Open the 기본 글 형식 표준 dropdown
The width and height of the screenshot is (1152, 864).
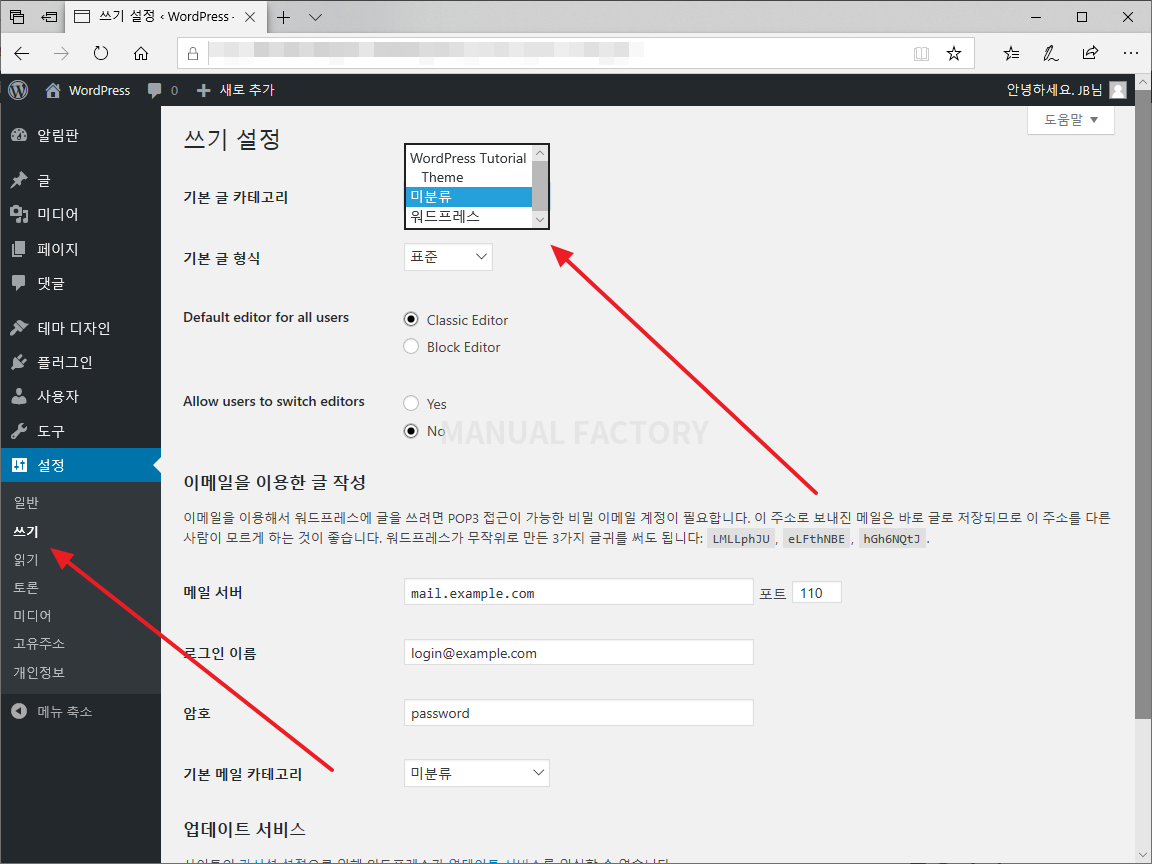(x=448, y=257)
